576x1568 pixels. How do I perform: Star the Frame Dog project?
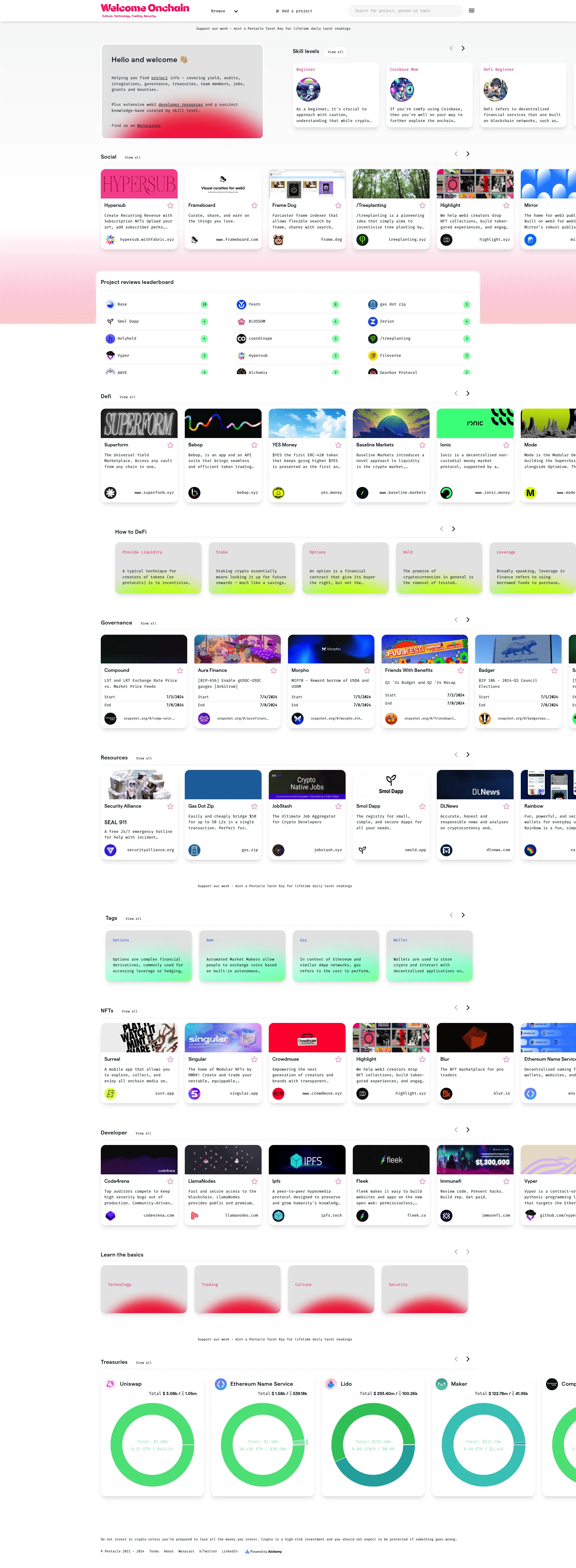338,206
